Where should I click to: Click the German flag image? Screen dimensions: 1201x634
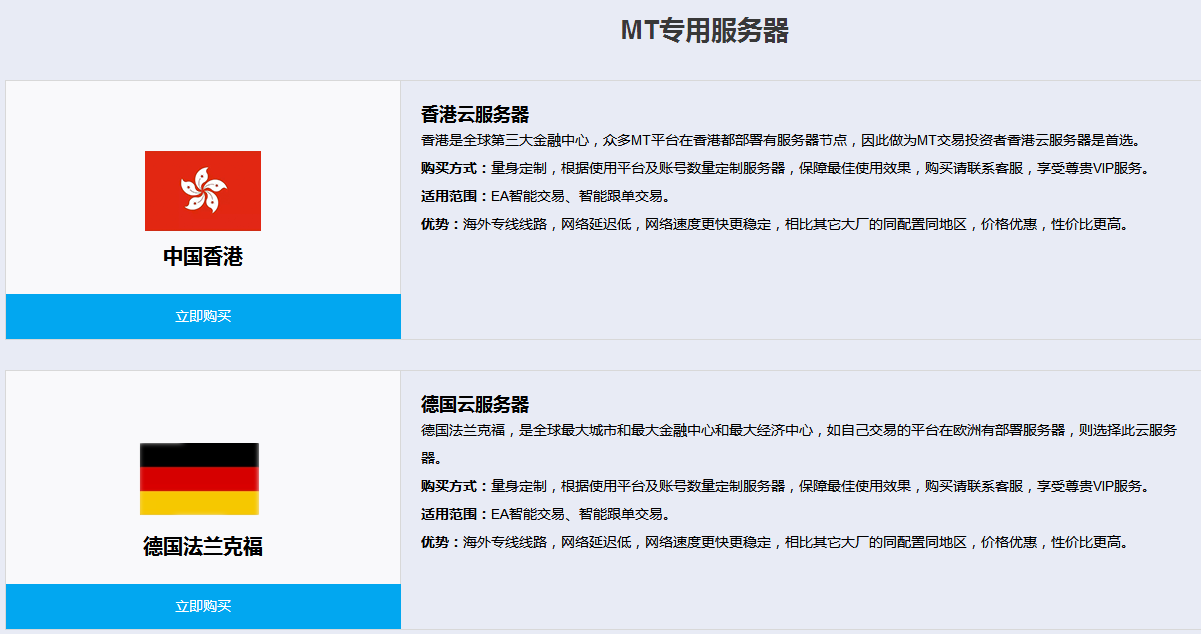(199, 479)
